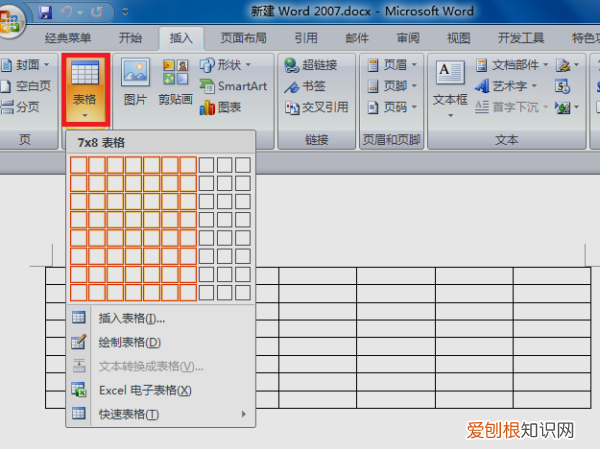Add a 书签 bookmark
This screenshot has height=449, width=600.
[305, 86]
